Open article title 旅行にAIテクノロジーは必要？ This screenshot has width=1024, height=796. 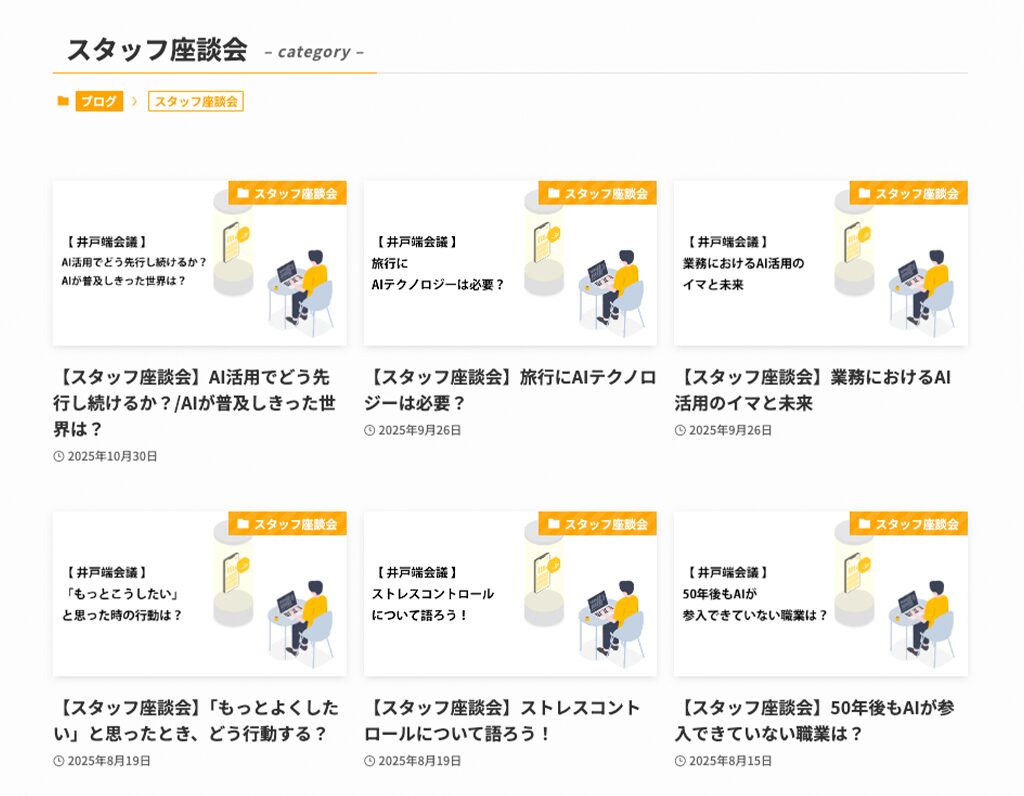tap(510, 390)
